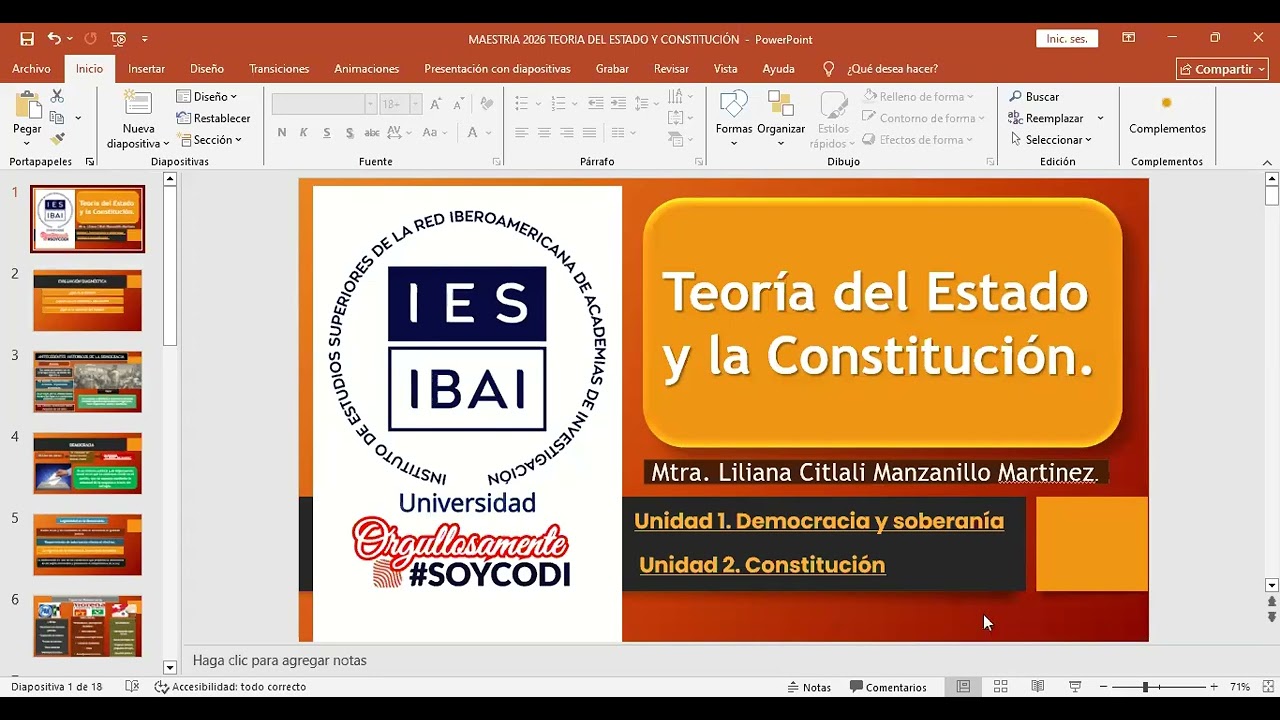Open Buscar find tool
This screenshot has height=720, width=1280.
pyautogui.click(x=1034, y=97)
